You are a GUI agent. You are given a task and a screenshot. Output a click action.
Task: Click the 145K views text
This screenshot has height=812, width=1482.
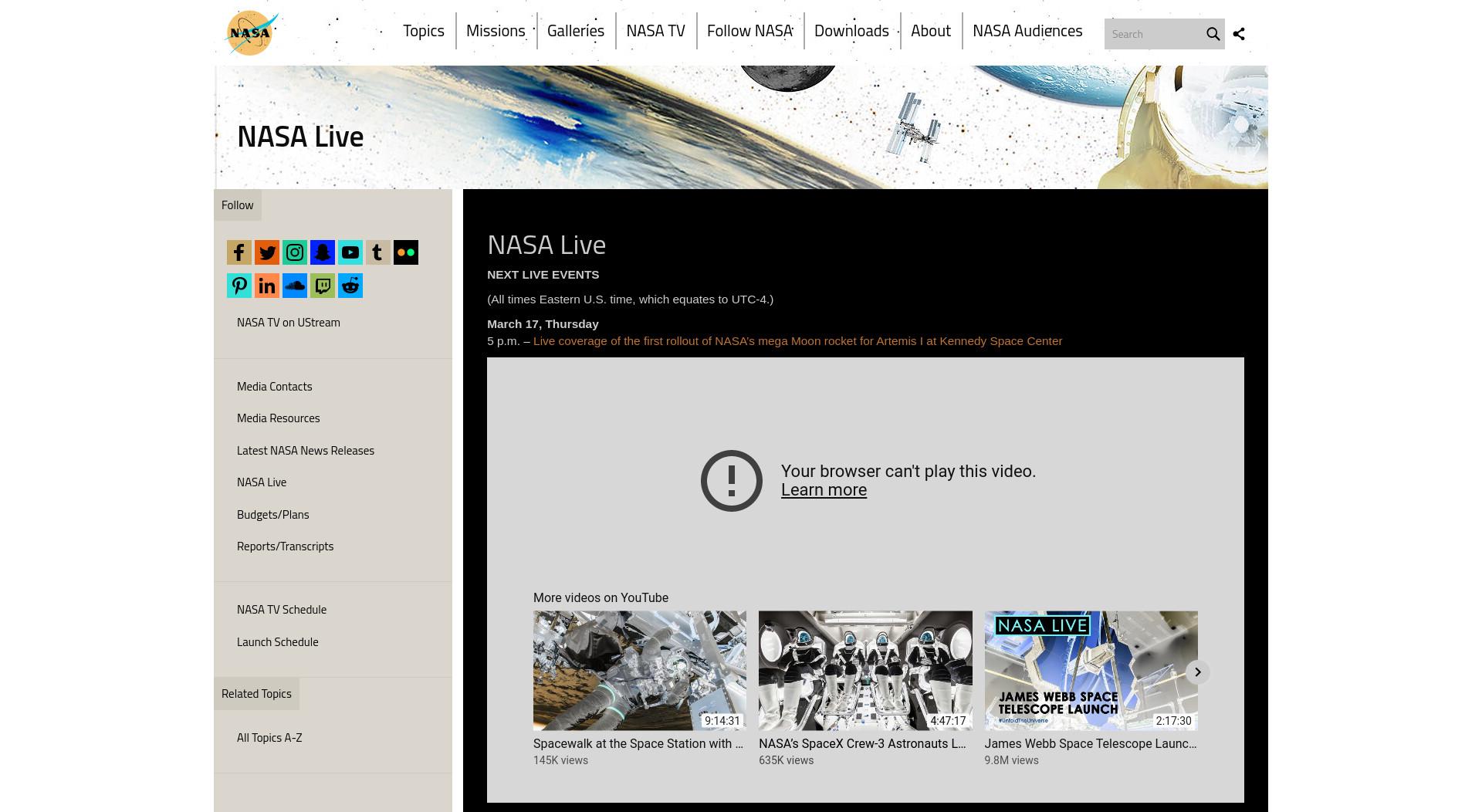560,761
